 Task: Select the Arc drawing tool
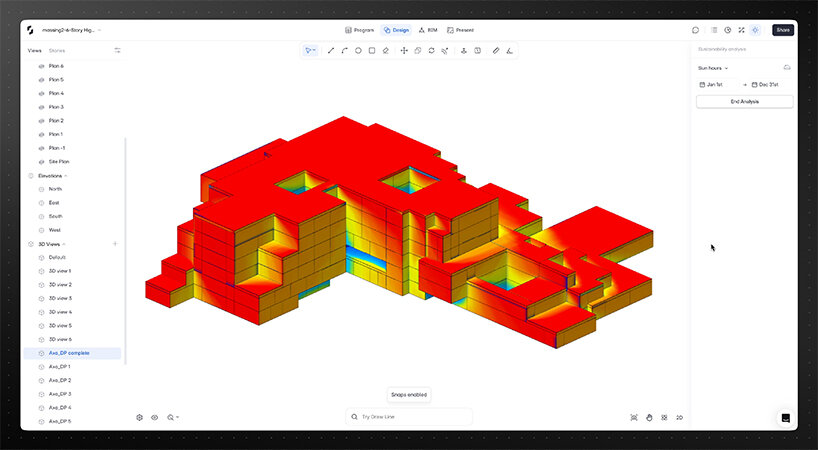(x=344, y=50)
